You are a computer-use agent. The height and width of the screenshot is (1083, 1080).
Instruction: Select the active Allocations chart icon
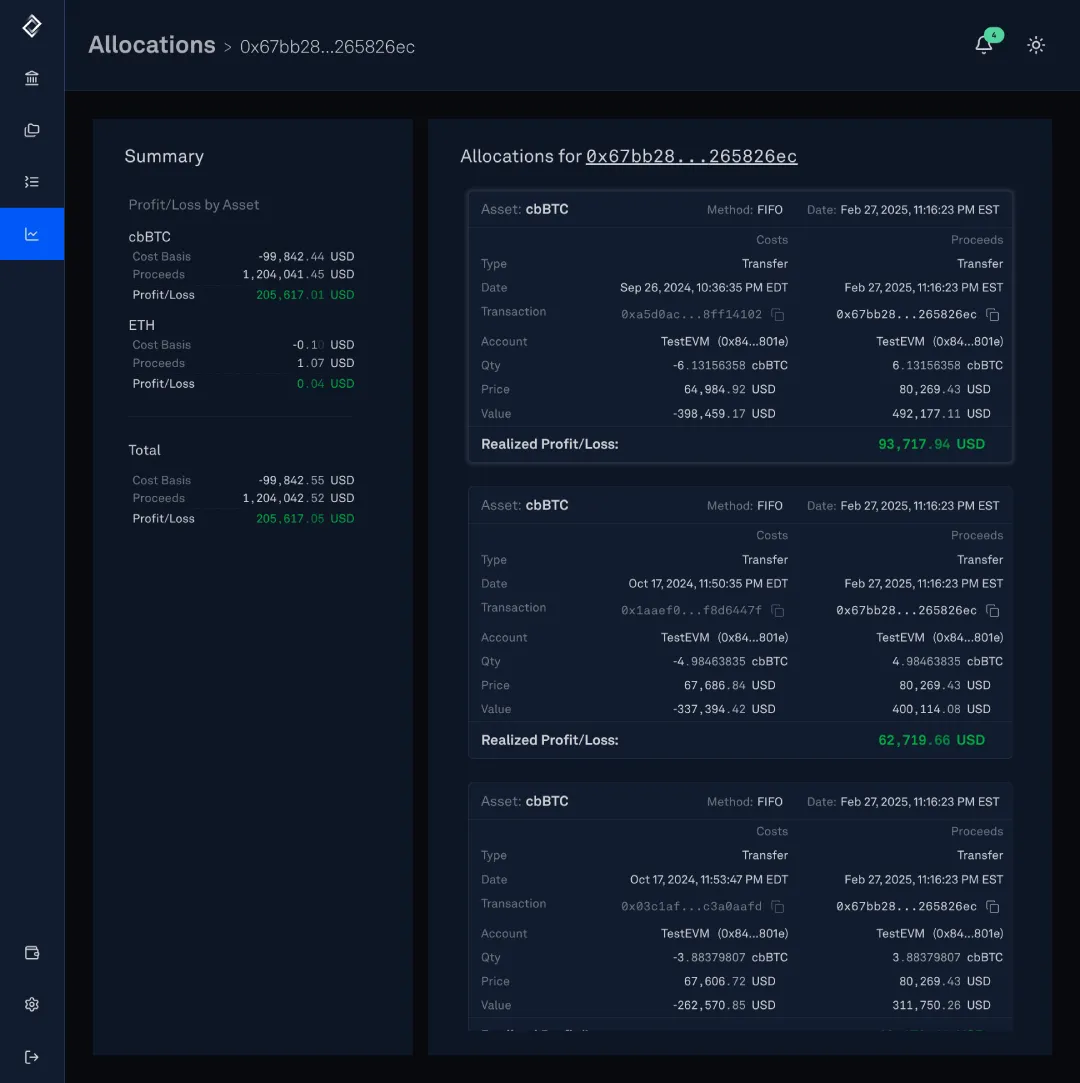click(31, 233)
